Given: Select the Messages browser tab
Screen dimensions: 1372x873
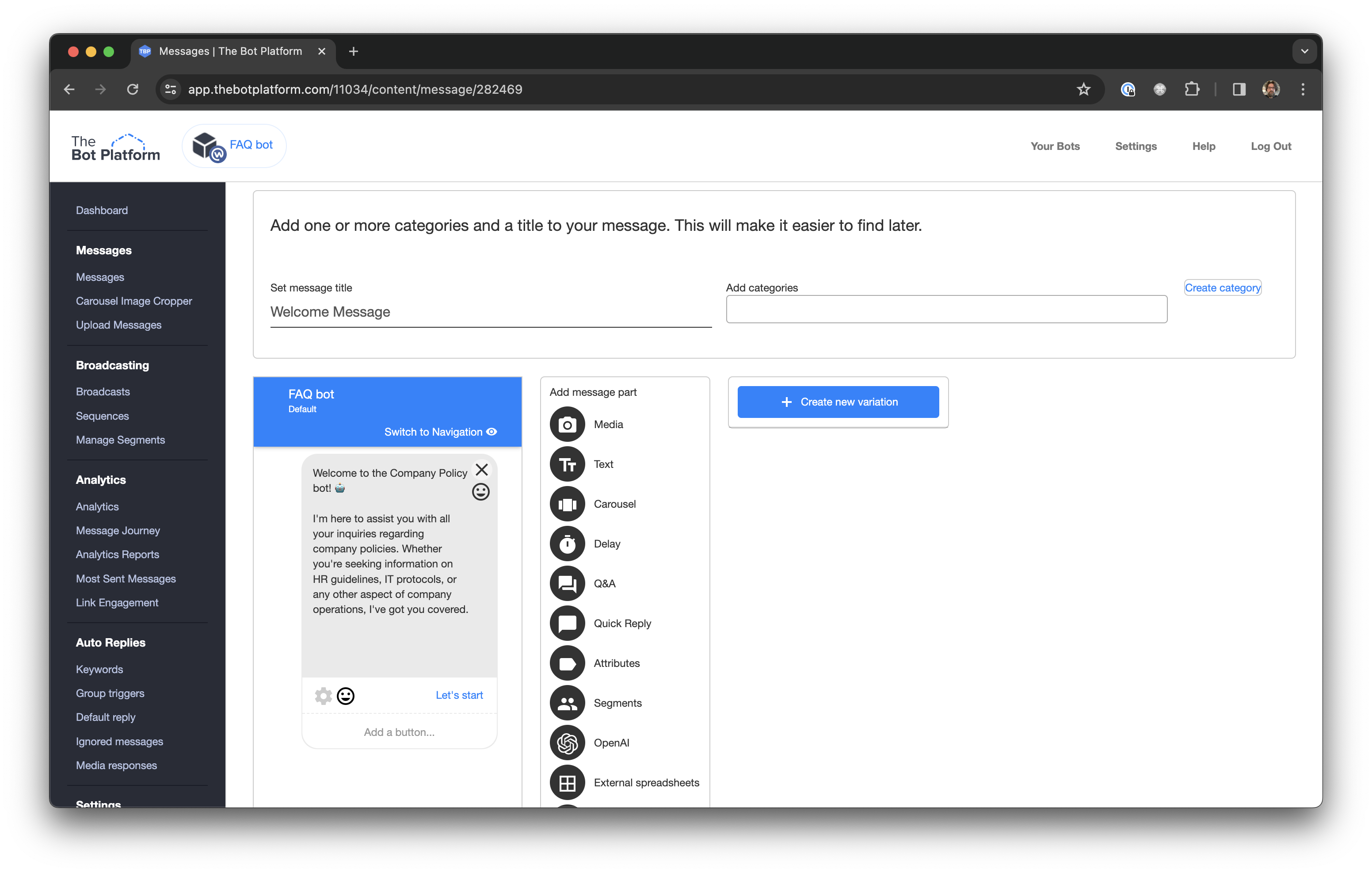Looking at the screenshot, I should [x=232, y=51].
